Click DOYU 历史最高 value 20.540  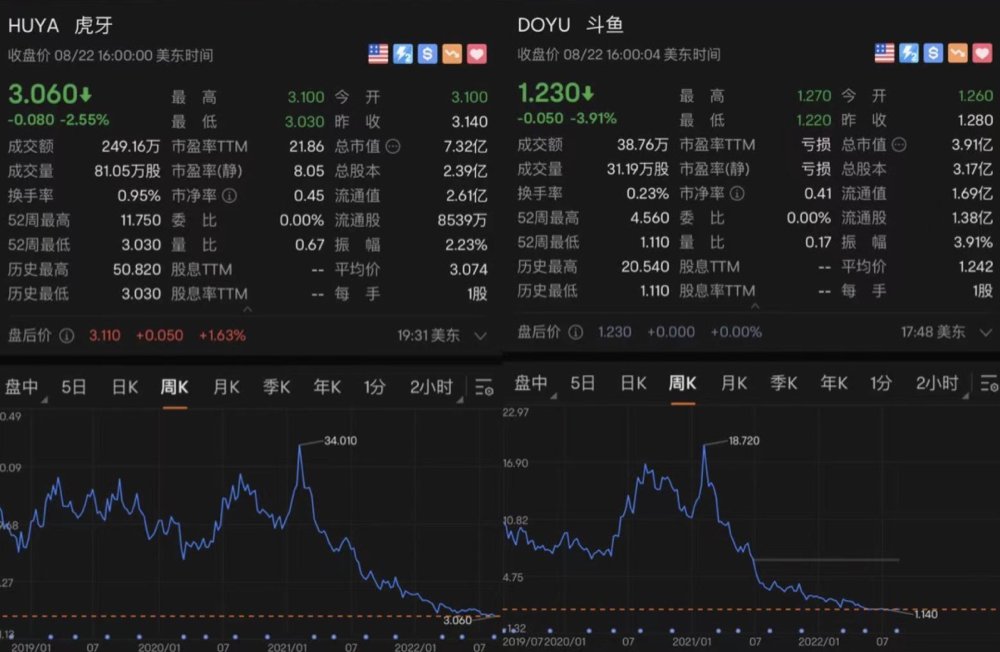645,267
